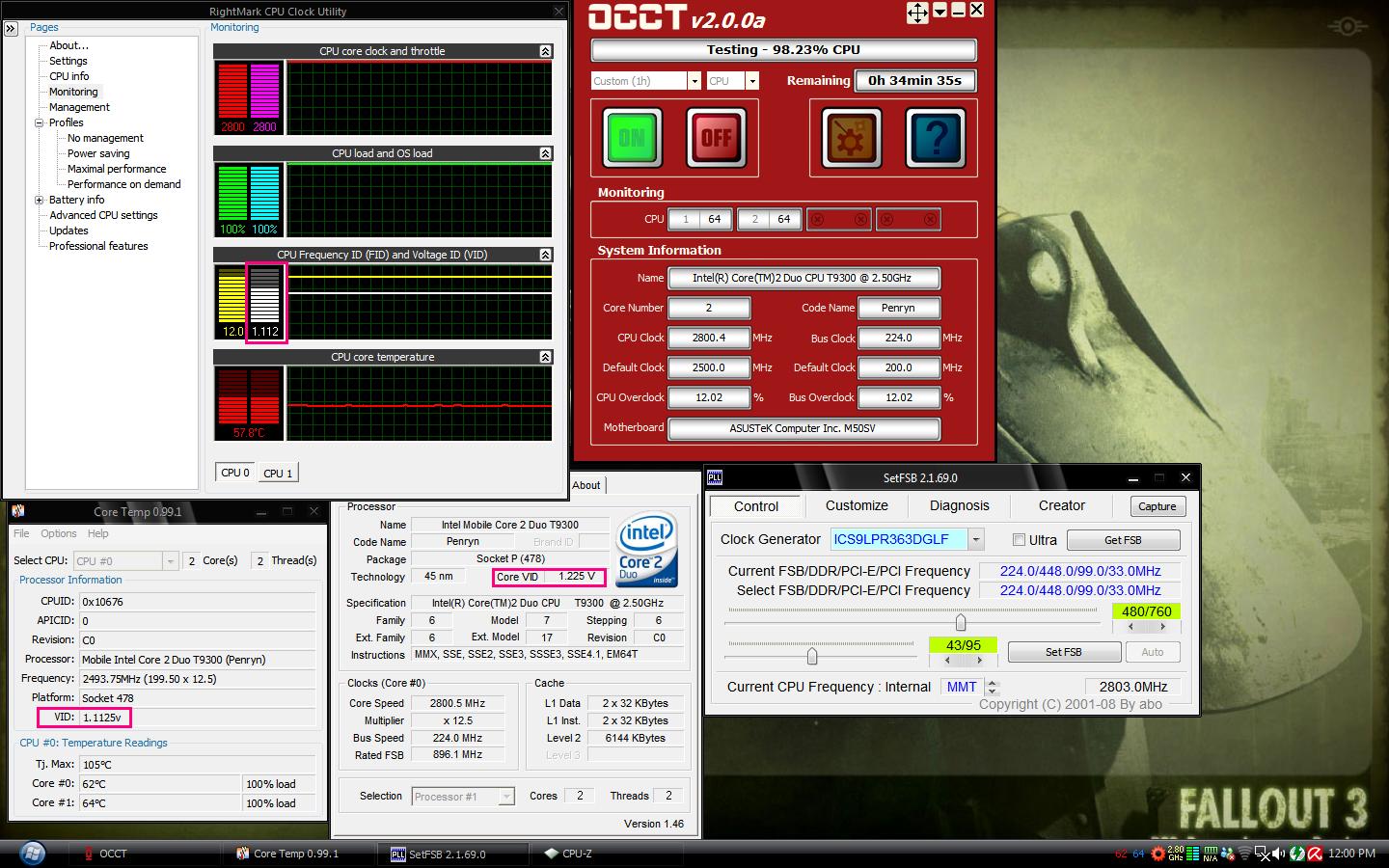
Task: Click the Get FSB button
Action: pos(1122,540)
